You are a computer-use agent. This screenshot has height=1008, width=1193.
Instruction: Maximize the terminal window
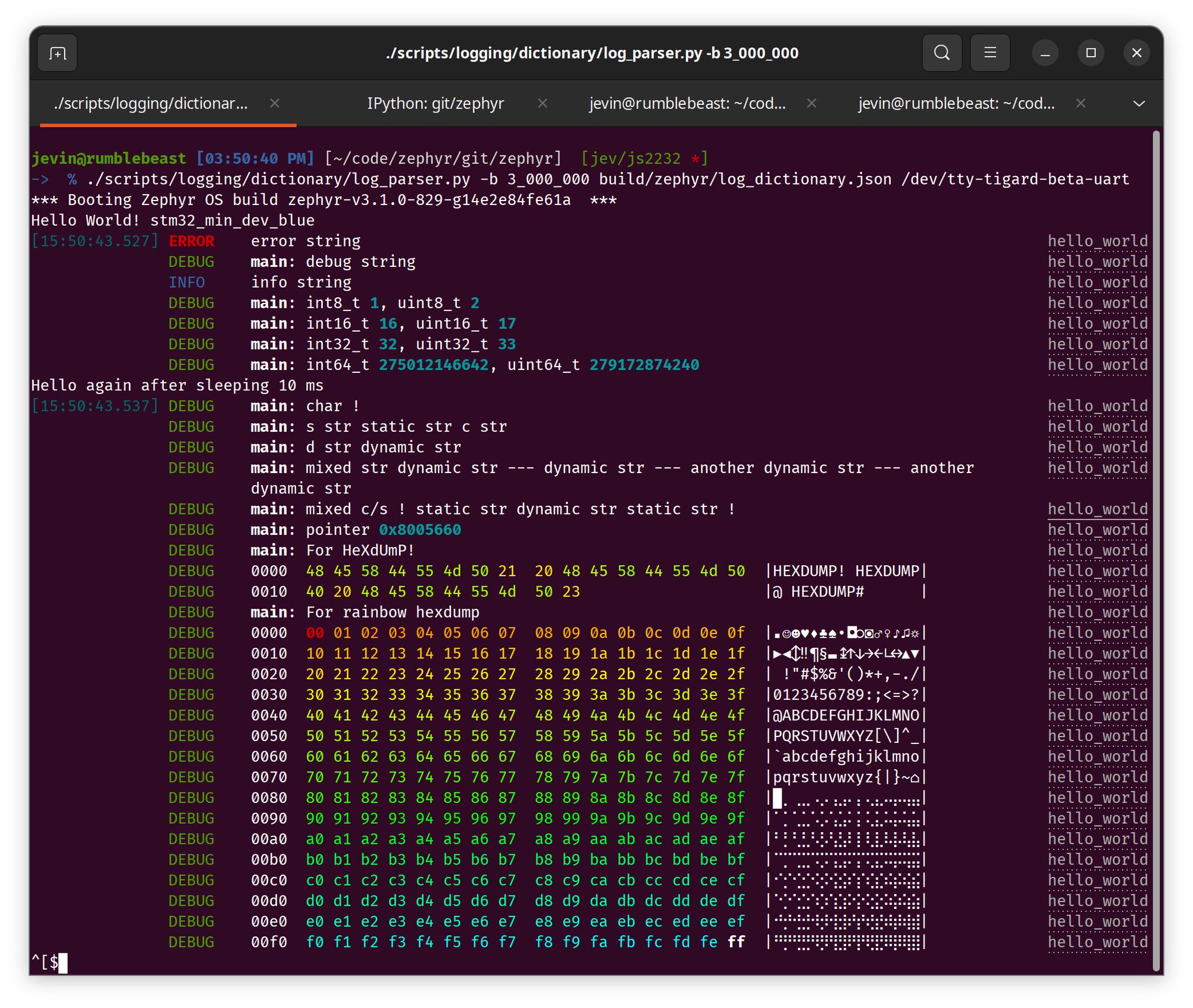[1091, 53]
